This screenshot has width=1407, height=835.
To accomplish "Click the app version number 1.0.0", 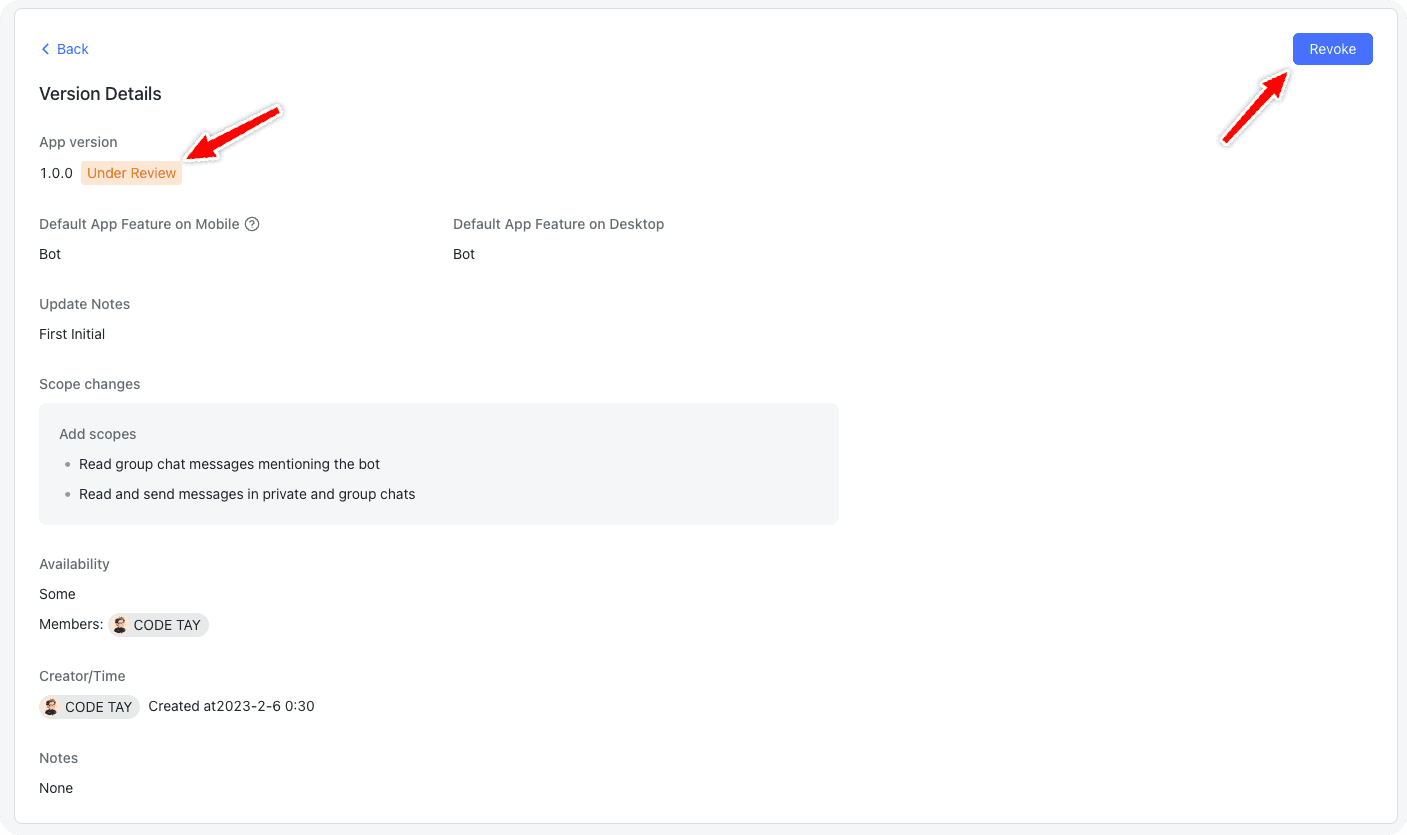I will click(x=56, y=173).
